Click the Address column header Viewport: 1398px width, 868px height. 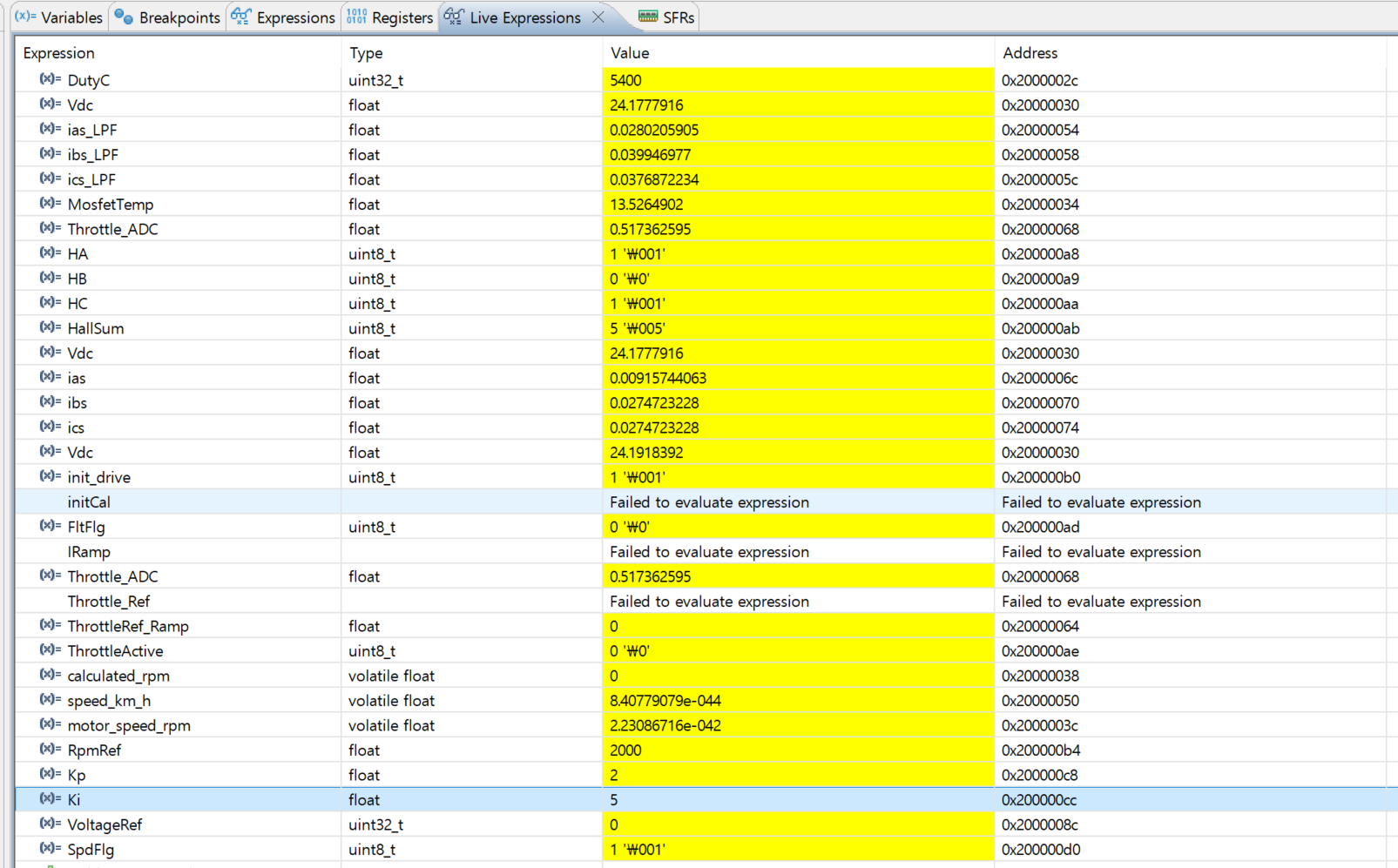coord(1030,52)
